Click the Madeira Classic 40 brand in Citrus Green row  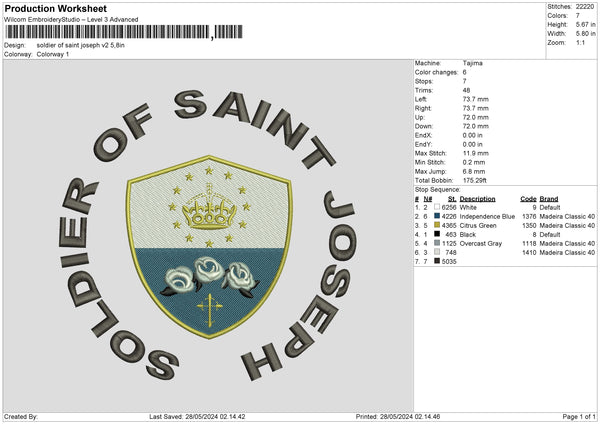[x=567, y=226]
